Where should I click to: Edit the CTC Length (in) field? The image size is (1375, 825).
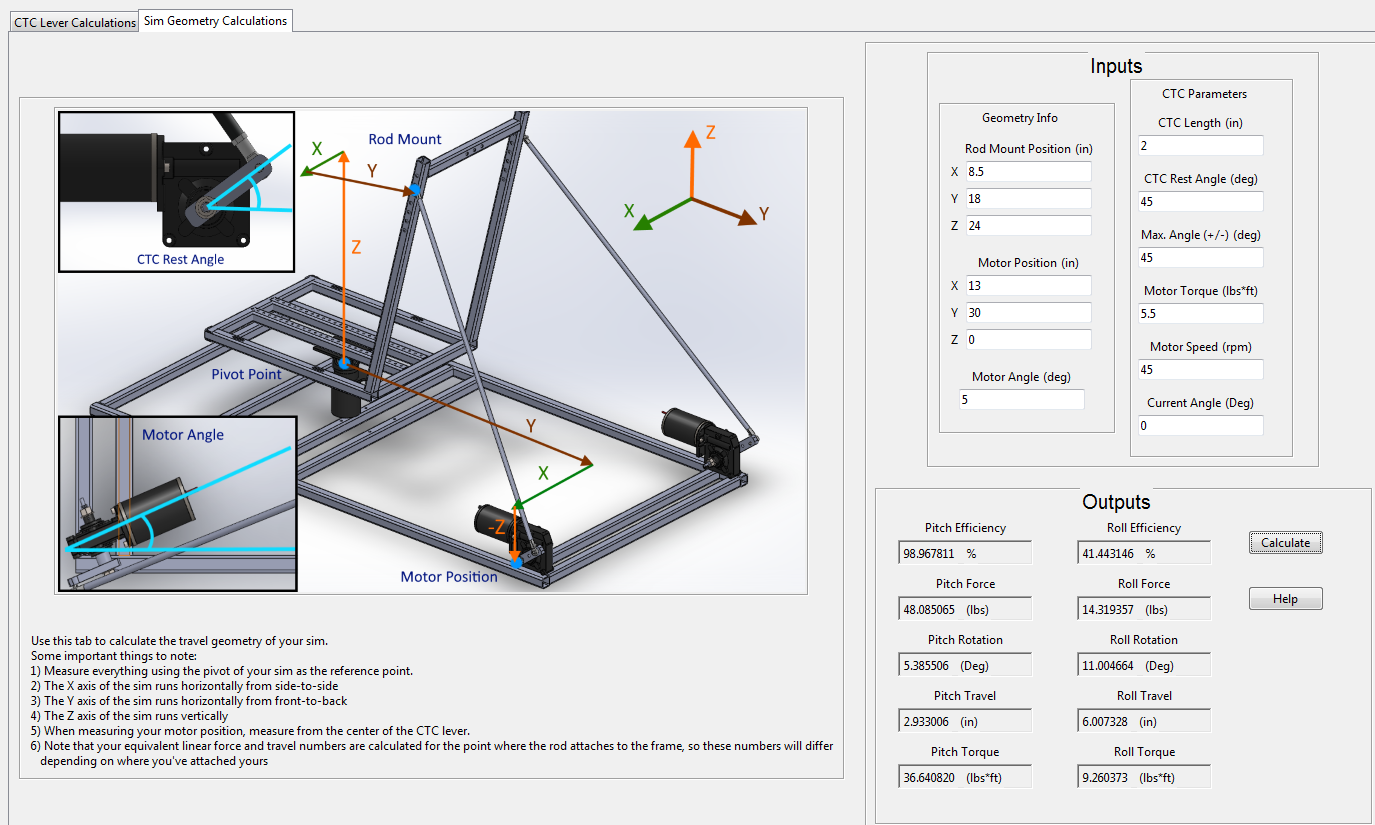(x=1201, y=146)
